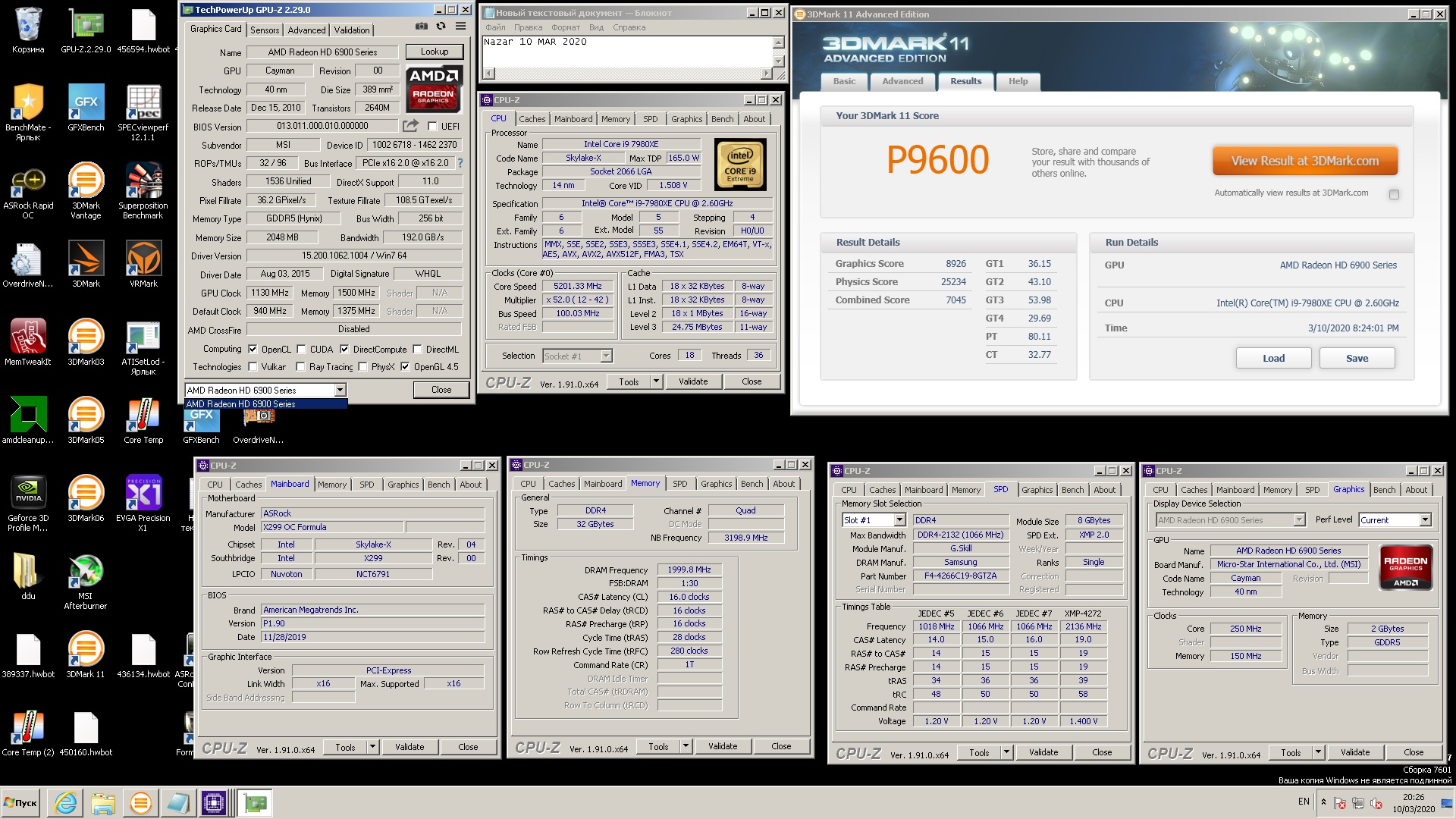
Task: Open Caches tab in CPU-Z CPU window
Action: click(532, 119)
